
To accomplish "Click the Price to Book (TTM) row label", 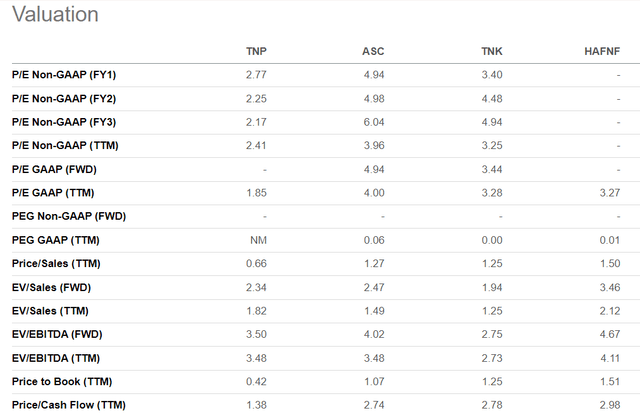I will click(62, 382).
